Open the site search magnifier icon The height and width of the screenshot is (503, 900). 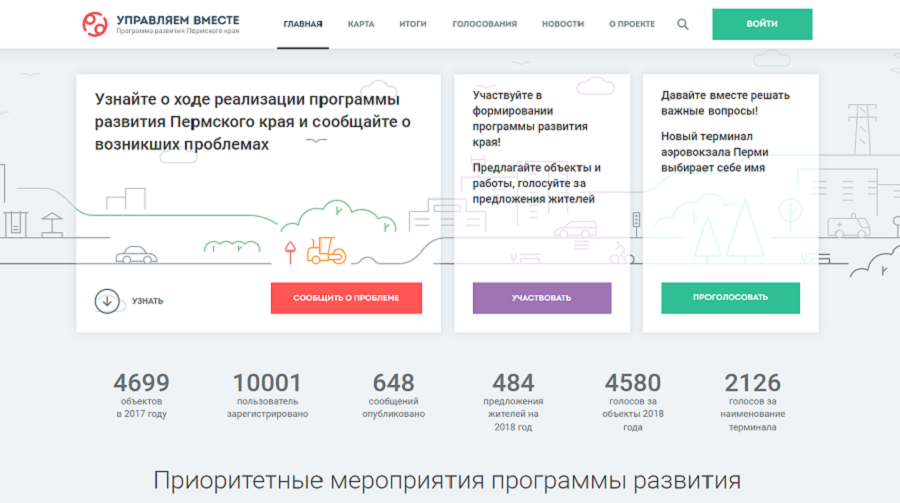[x=682, y=24]
